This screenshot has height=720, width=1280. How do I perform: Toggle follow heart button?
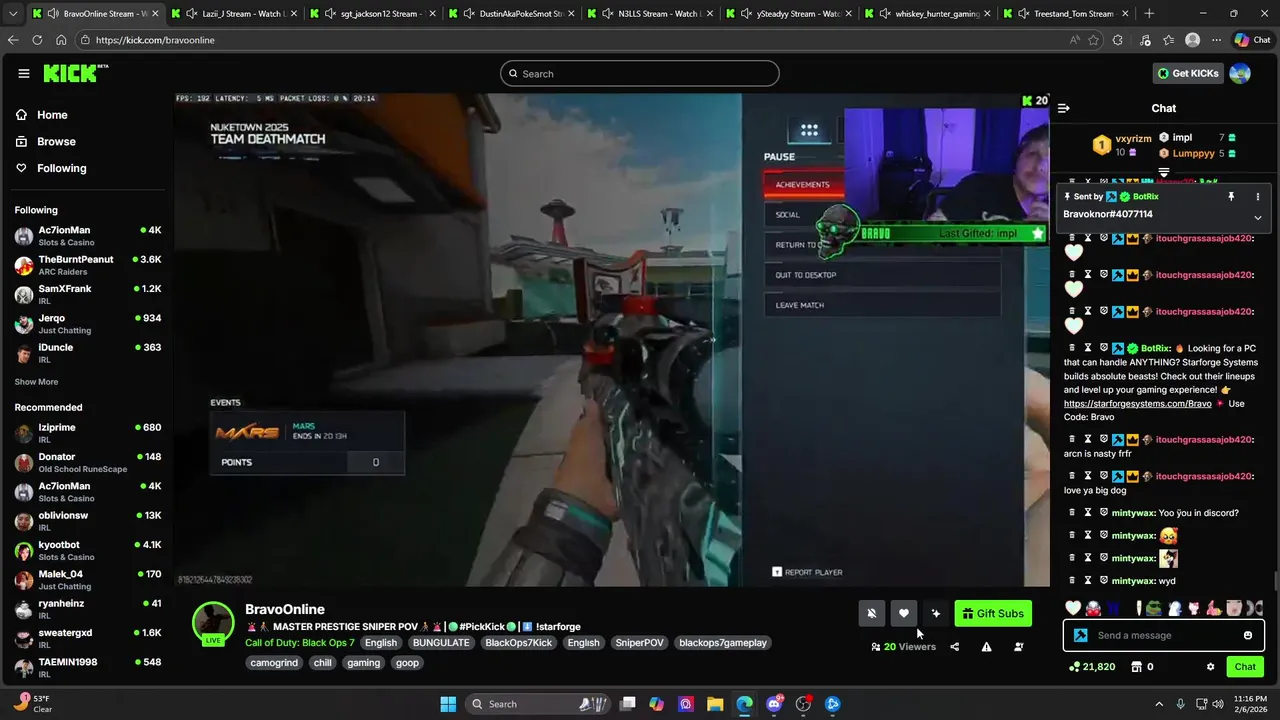tap(904, 614)
